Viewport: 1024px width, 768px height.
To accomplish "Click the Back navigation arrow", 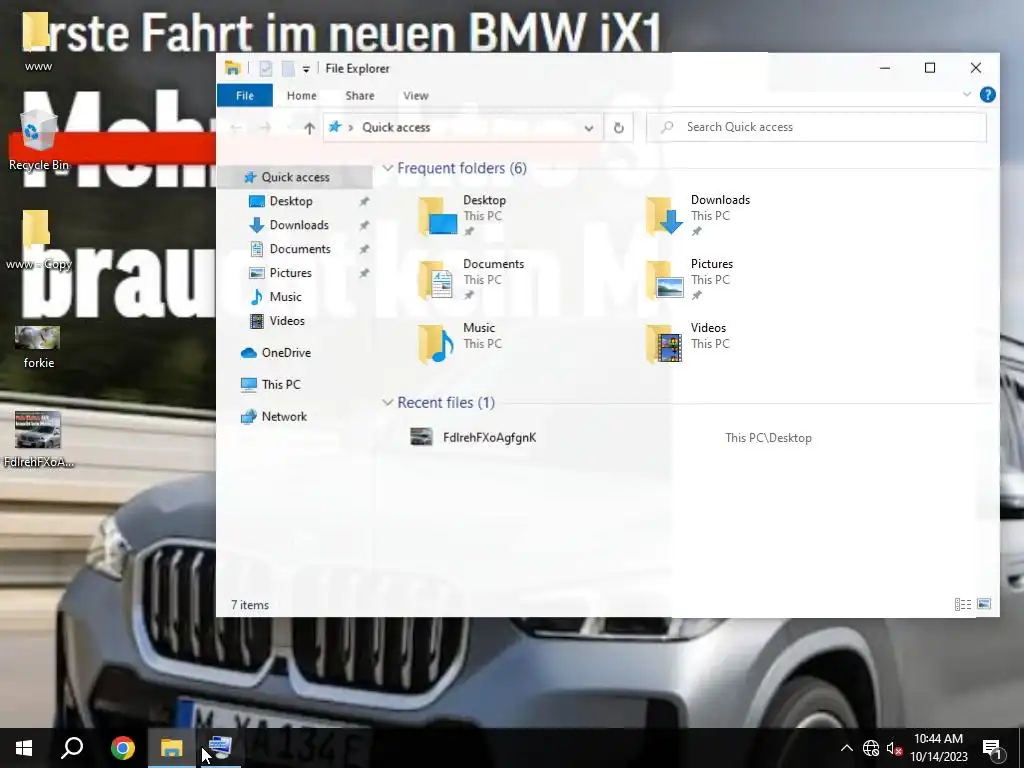I will [x=236, y=127].
